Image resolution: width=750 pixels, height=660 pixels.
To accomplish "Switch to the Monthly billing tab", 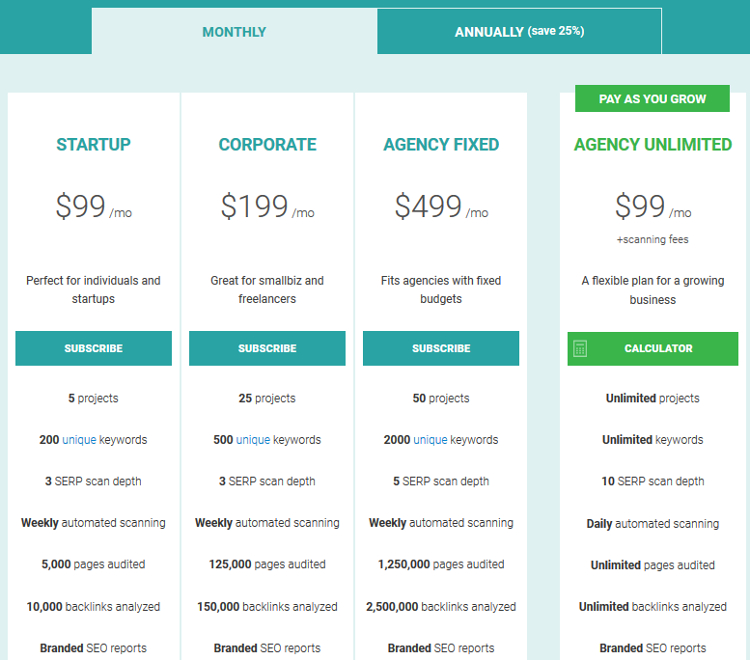I will (x=234, y=32).
